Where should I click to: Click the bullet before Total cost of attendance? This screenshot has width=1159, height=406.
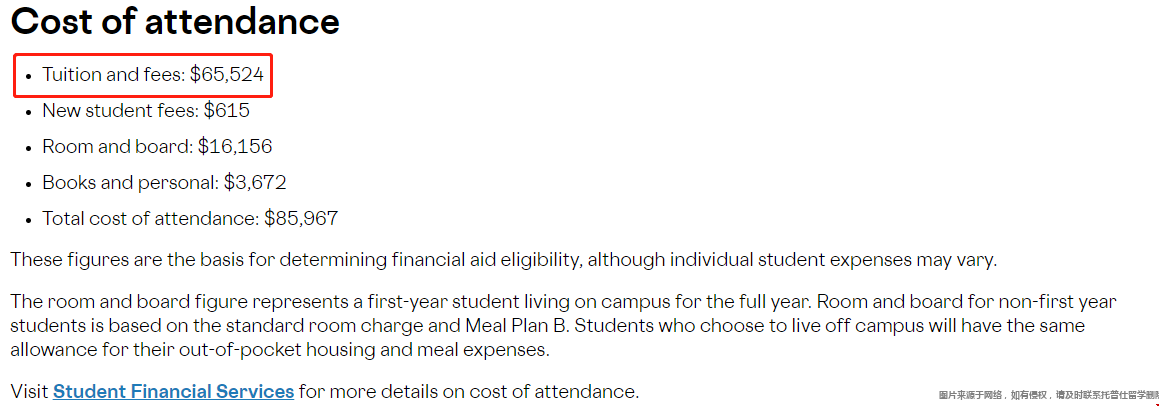click(28, 220)
